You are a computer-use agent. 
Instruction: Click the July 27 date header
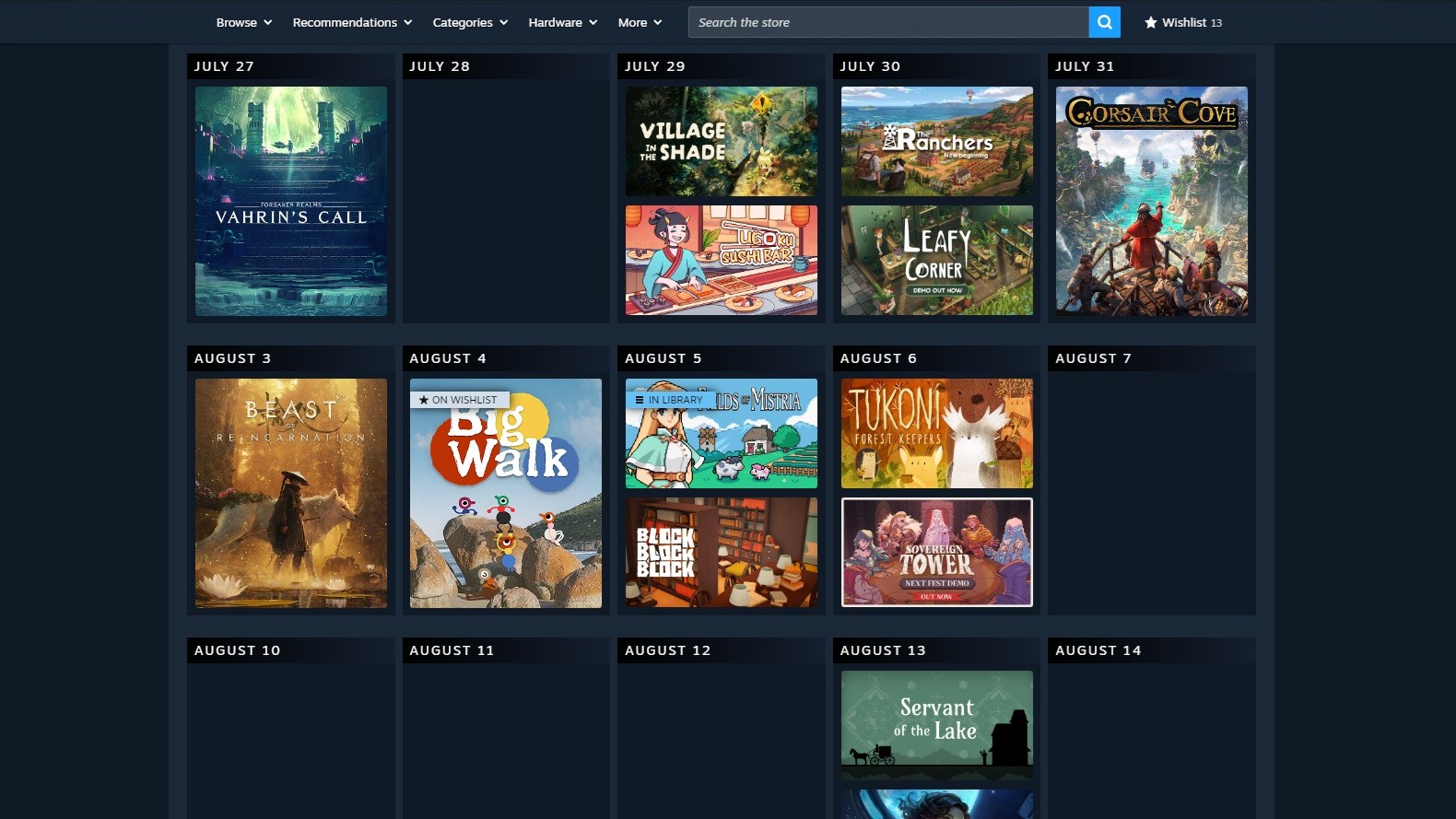291,66
